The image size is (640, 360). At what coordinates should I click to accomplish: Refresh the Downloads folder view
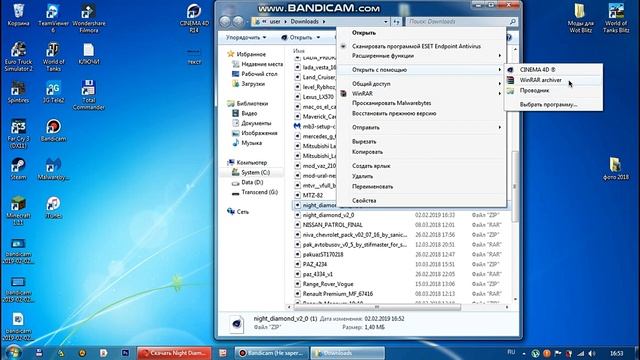click(x=396, y=22)
